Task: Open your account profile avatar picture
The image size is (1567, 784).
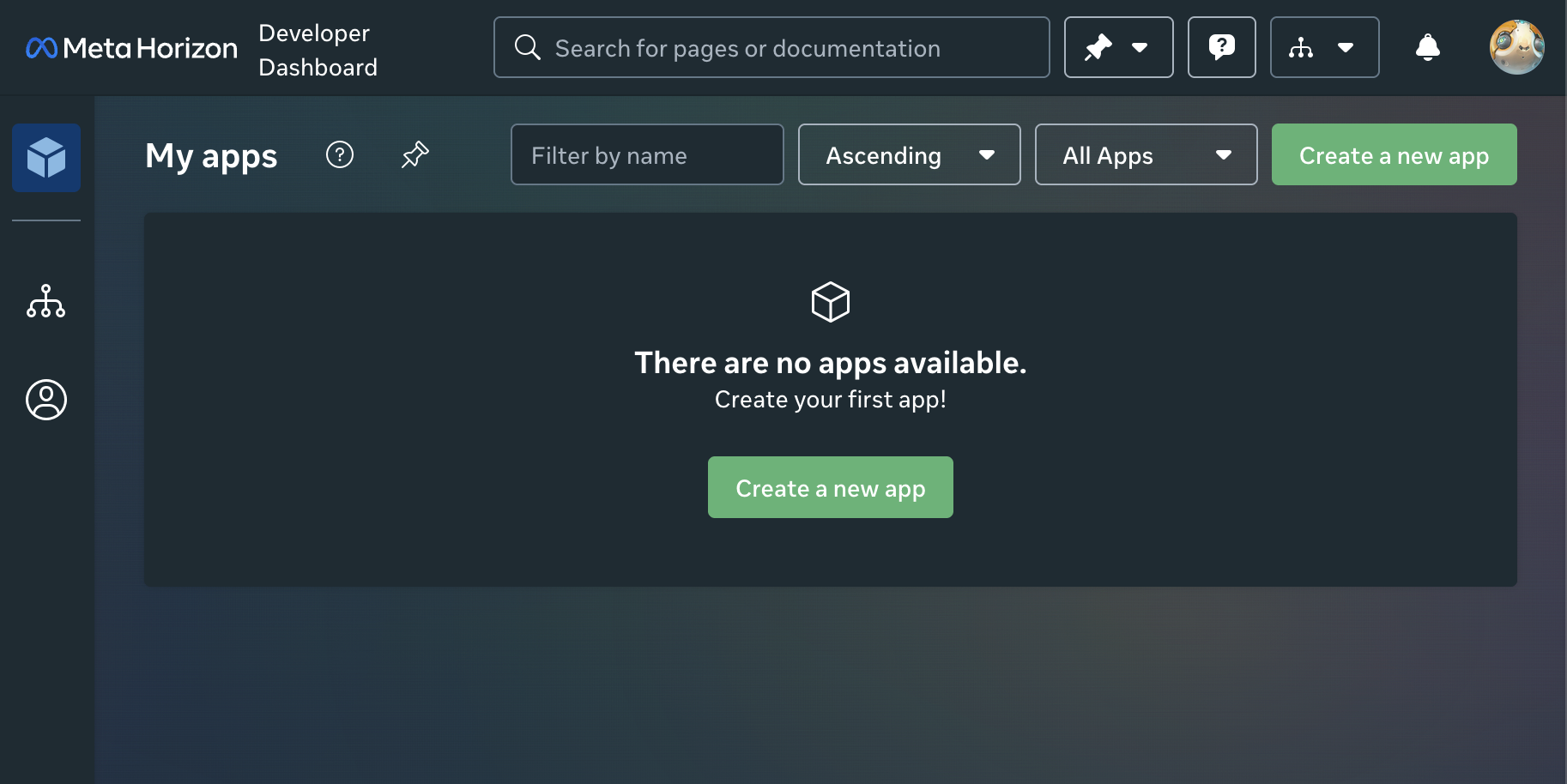Action: point(1517,47)
